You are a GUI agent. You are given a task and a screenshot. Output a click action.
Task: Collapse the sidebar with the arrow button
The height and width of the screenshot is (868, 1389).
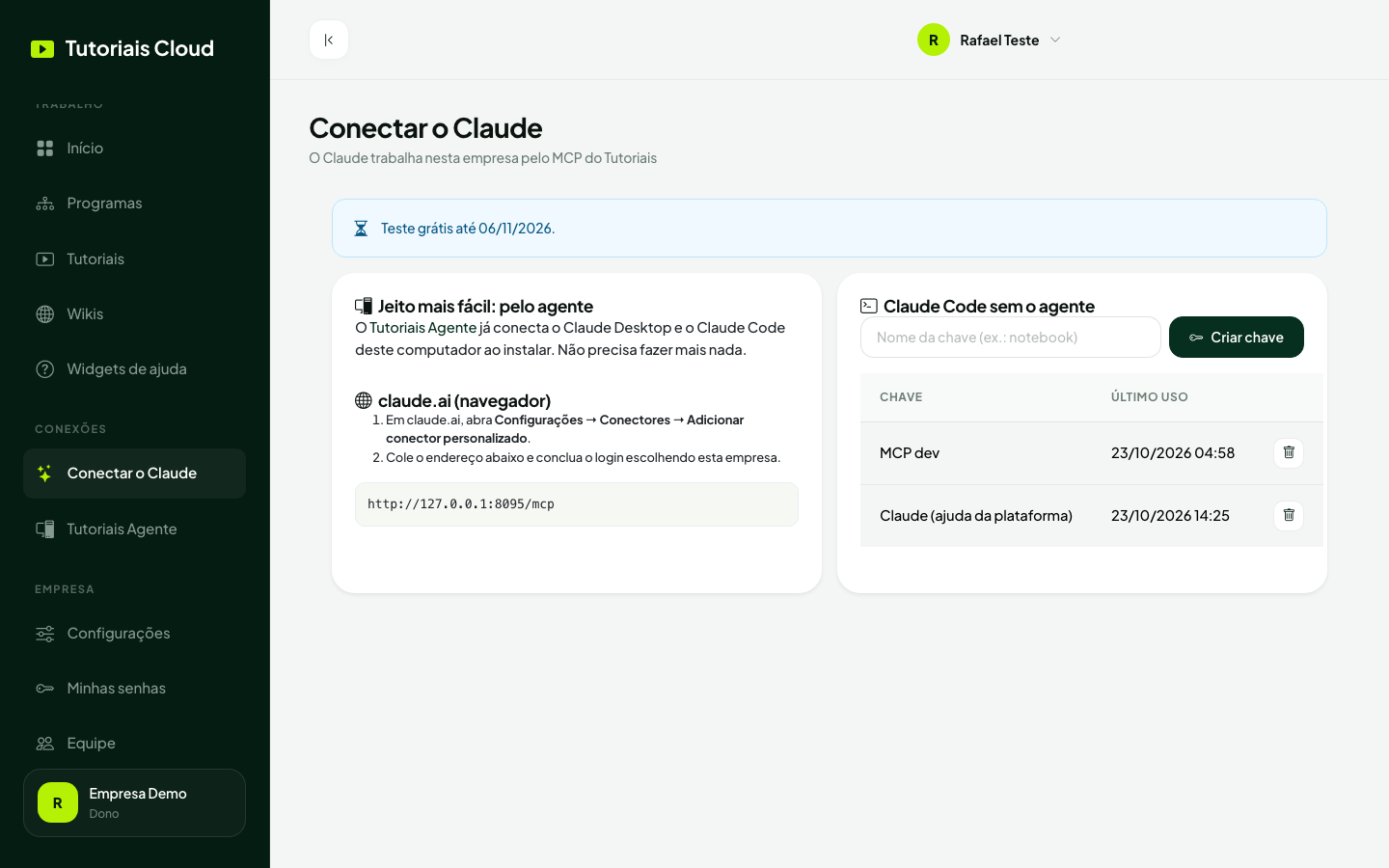pyautogui.click(x=329, y=40)
